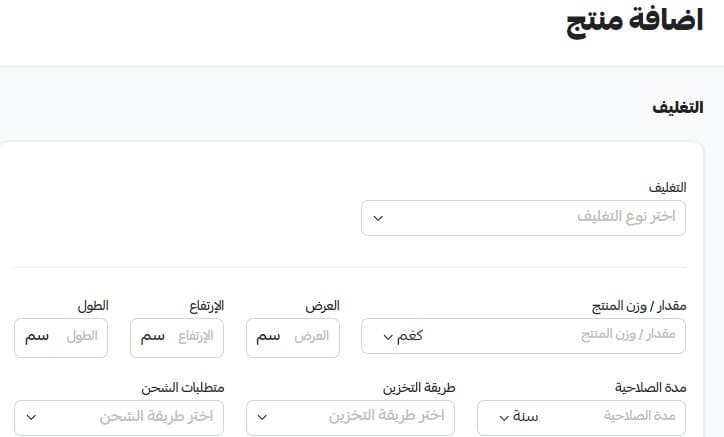Screen dimensions: 724x437
Task: Open the 'سنة' shelf life unit selector
Action: click(518, 417)
